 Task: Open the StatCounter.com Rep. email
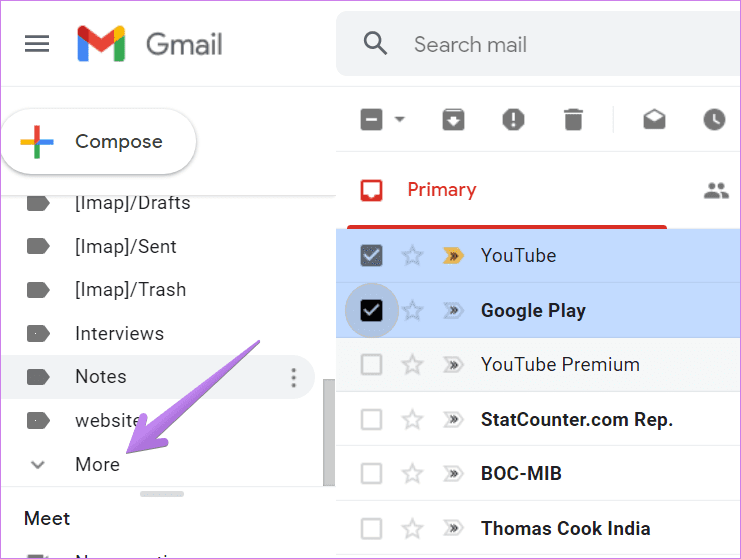538,419
